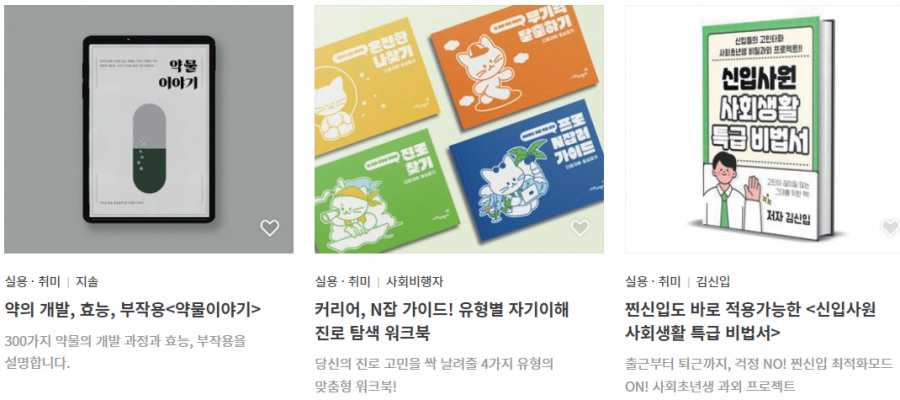Open the four cat workbooks thumbnail
This screenshot has height=400, width=900.
coord(459,129)
